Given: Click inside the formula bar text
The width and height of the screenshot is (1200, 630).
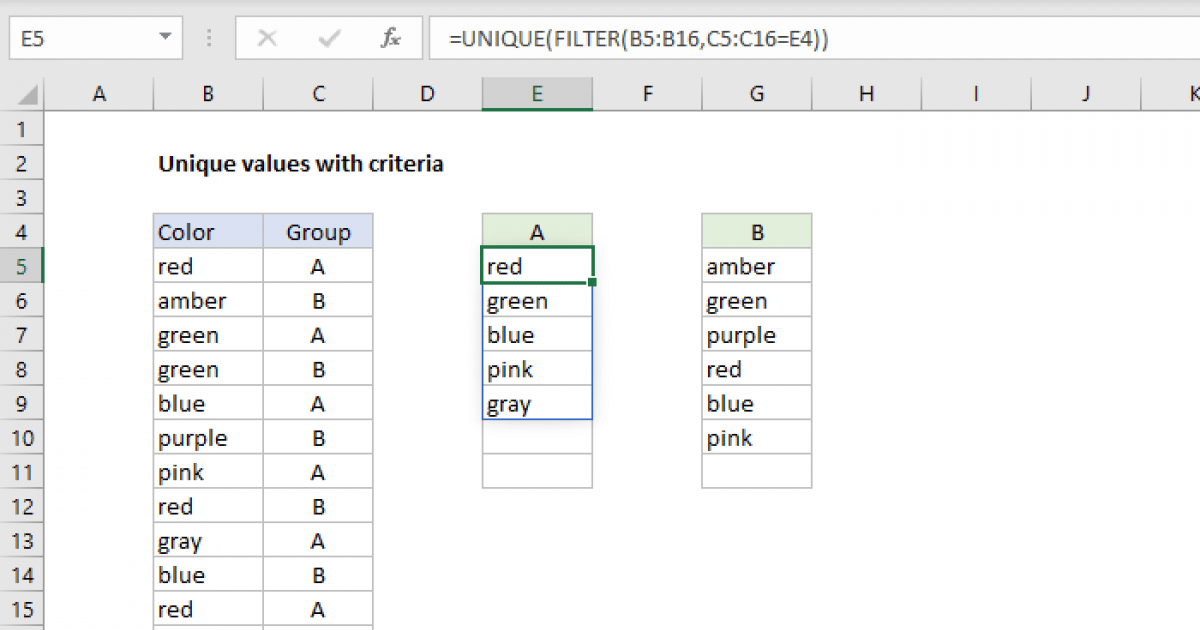Looking at the screenshot, I should point(800,39).
